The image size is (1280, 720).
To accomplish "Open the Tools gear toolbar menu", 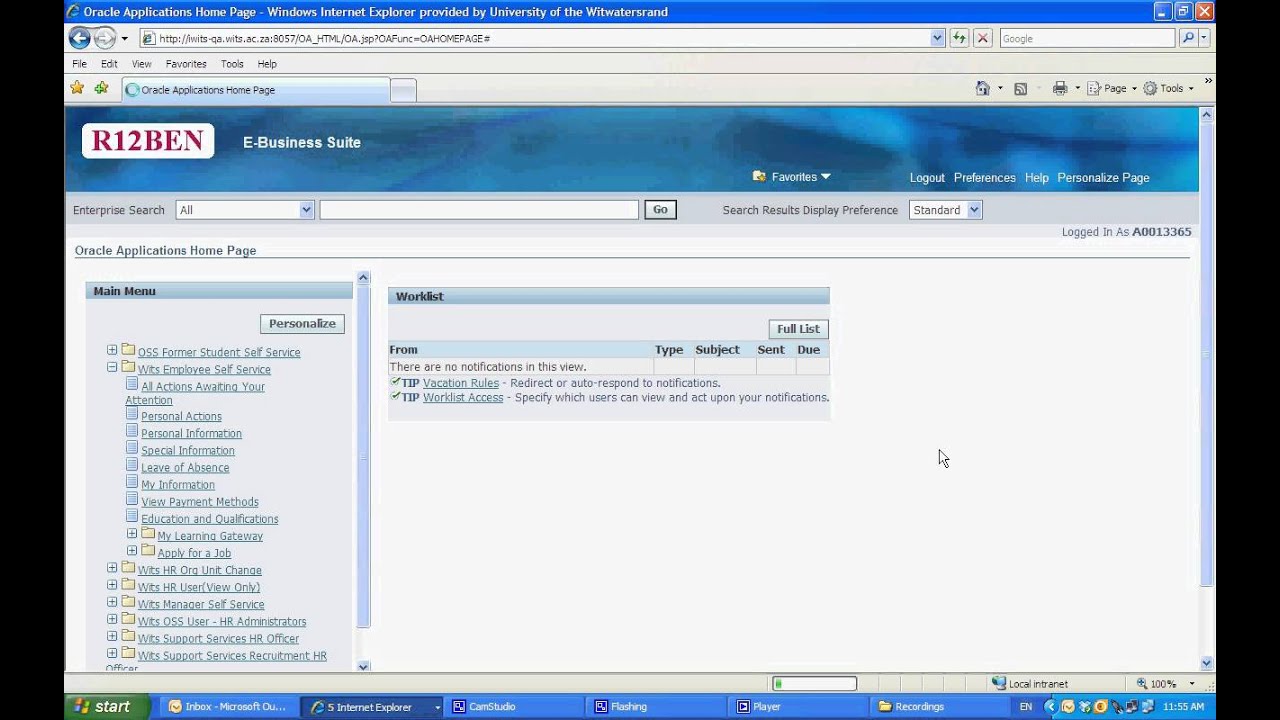I will point(1168,88).
